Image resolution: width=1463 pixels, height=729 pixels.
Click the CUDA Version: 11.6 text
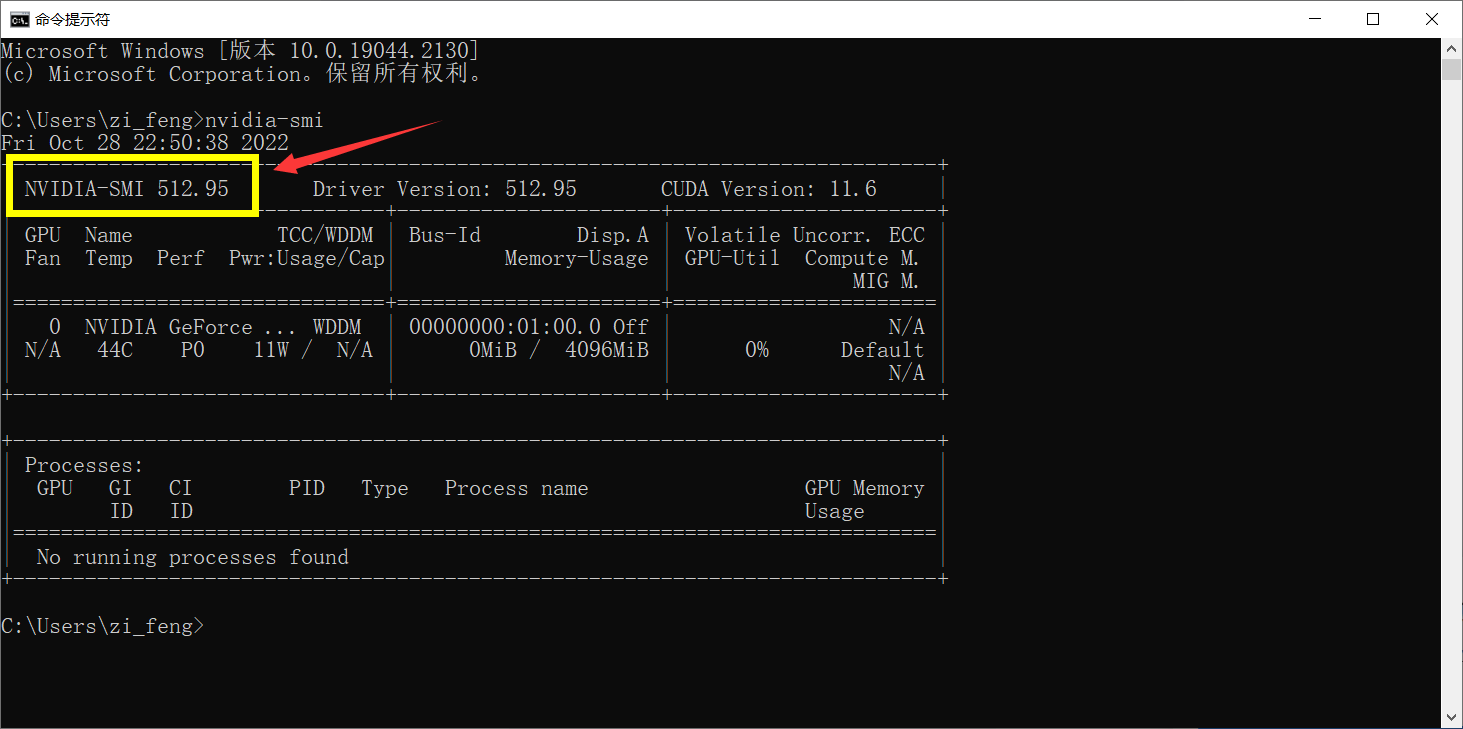768,189
